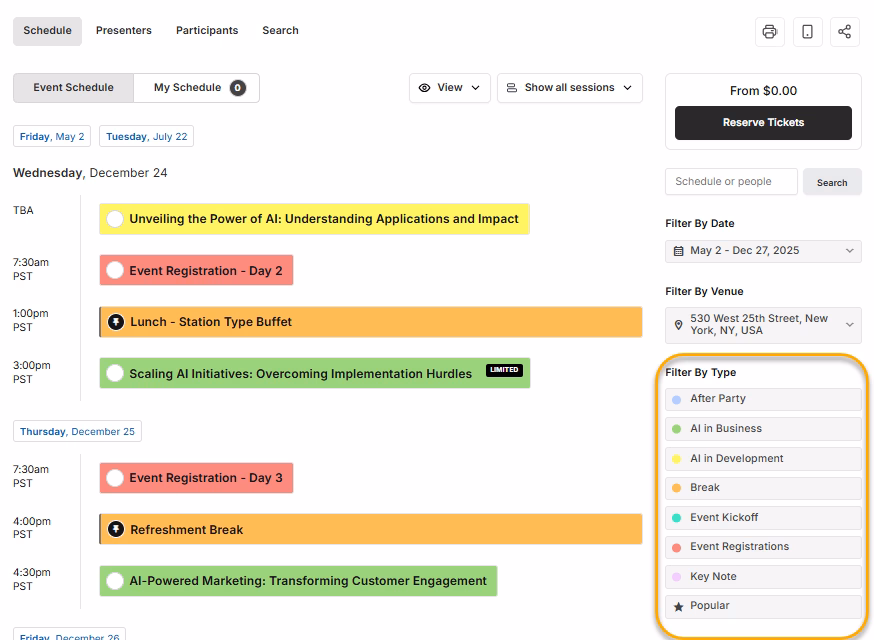Click the map pin icon in venue filter
This screenshot has height=640, width=874.
click(678, 324)
